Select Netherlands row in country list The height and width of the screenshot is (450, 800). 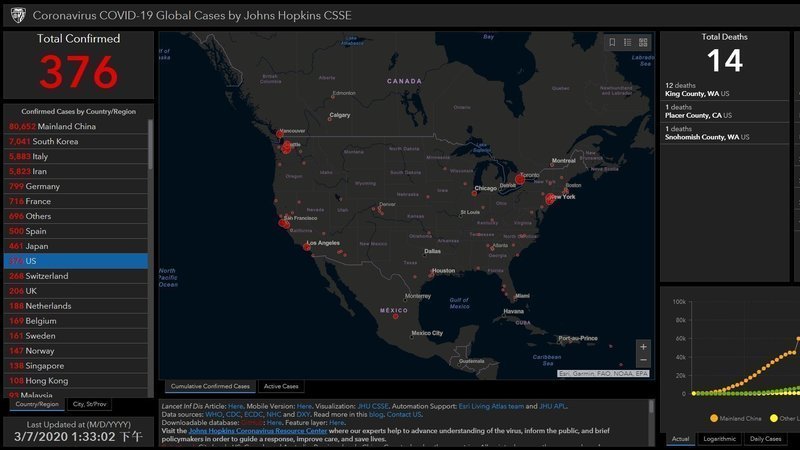coord(76,306)
